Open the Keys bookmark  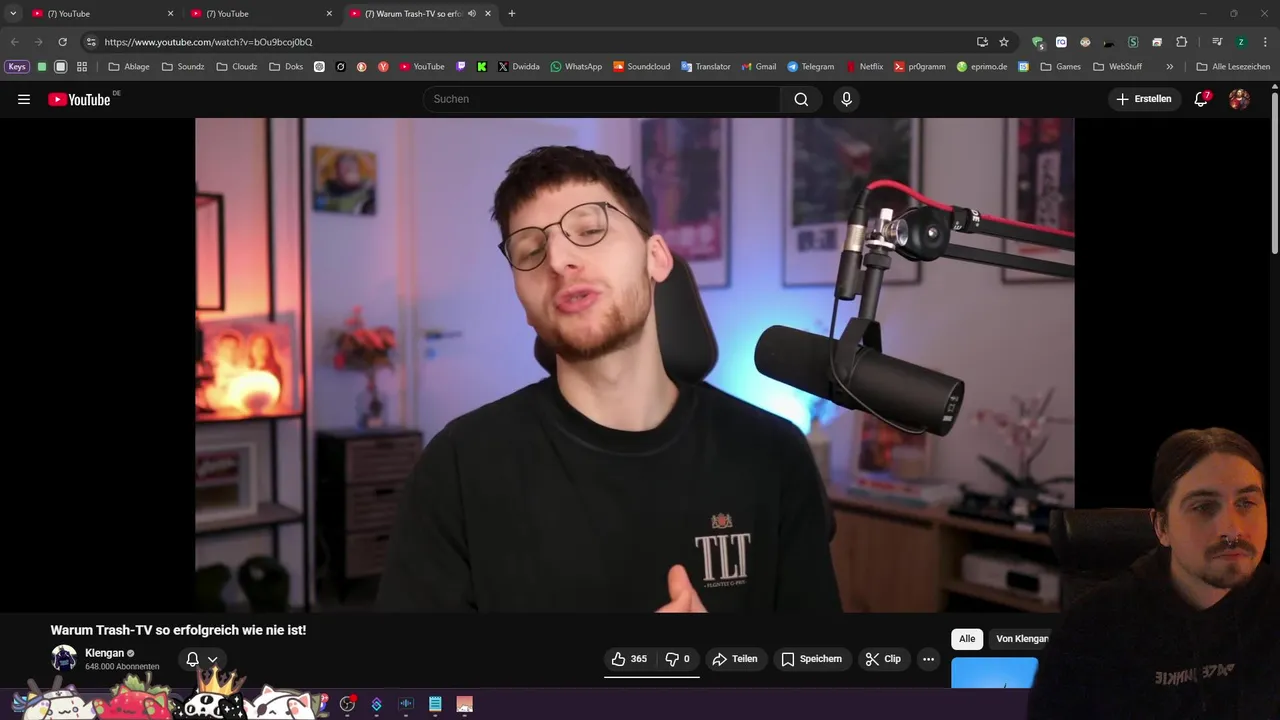click(17, 67)
